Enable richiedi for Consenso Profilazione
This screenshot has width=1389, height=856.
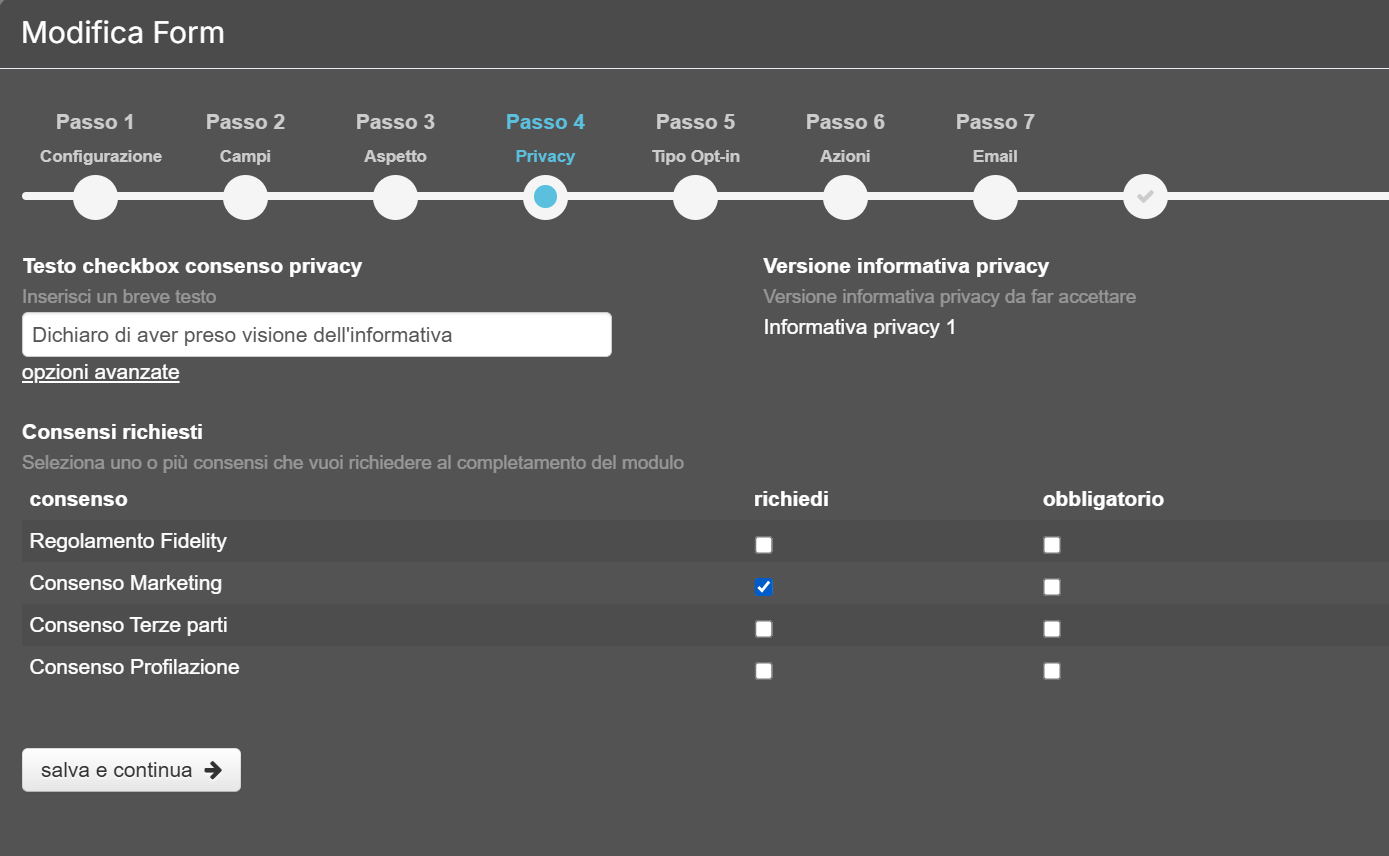click(x=764, y=671)
